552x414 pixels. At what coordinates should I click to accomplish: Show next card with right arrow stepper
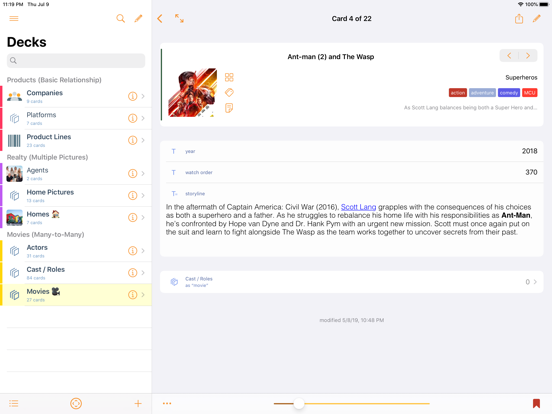click(528, 56)
